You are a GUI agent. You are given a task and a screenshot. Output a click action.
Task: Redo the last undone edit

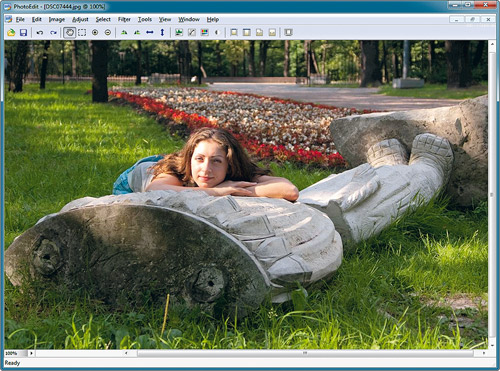point(53,32)
